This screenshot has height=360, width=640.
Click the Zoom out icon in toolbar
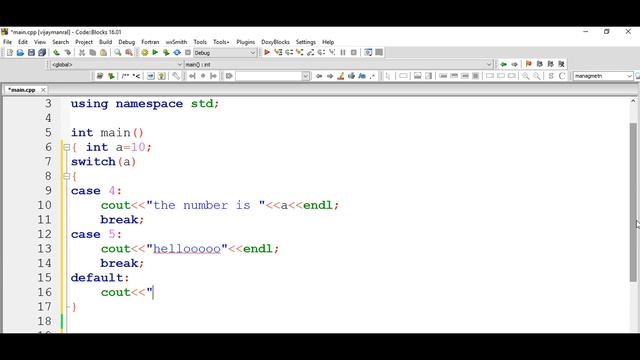pos(537,76)
